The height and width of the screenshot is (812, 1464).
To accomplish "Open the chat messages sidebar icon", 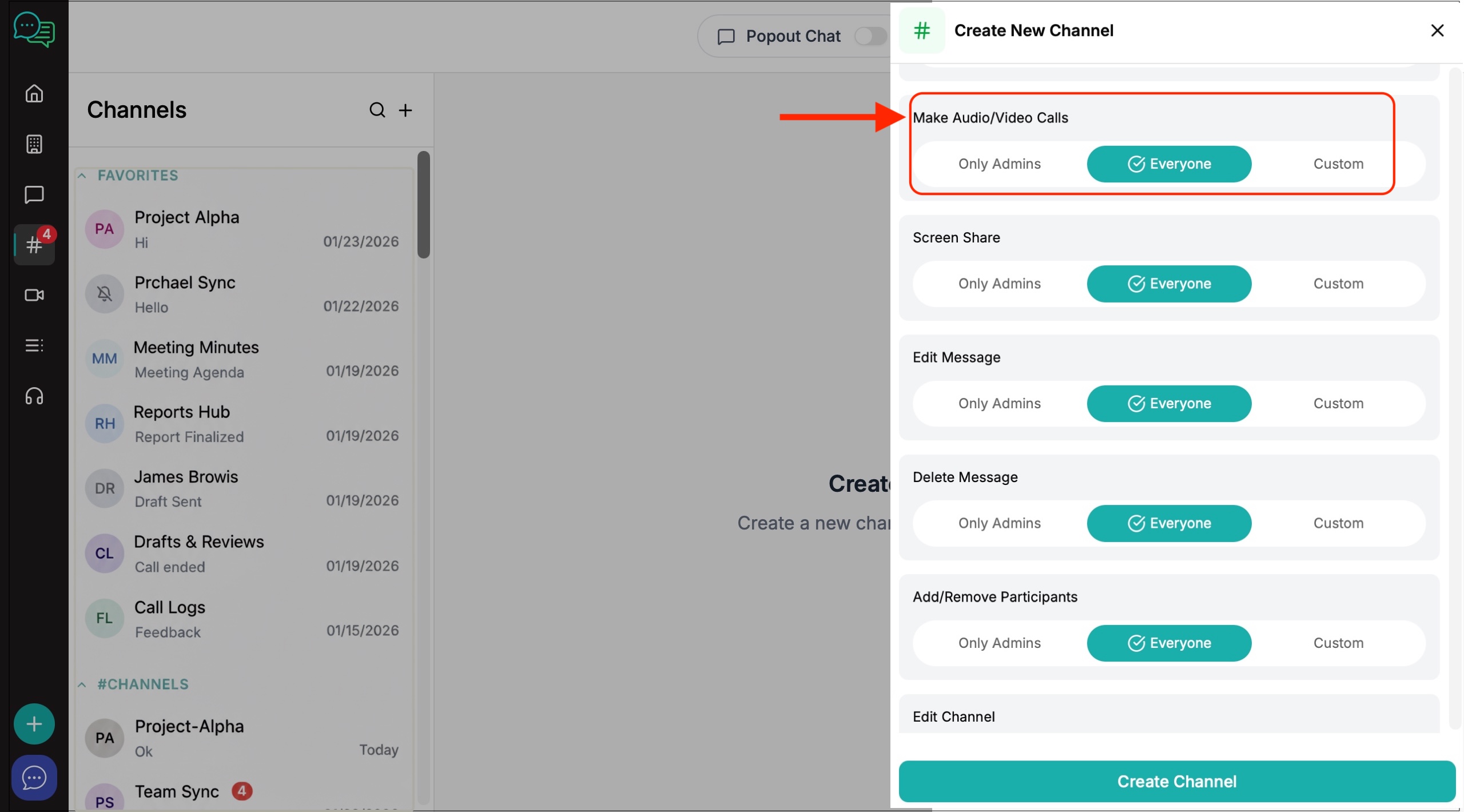I will pyautogui.click(x=34, y=194).
